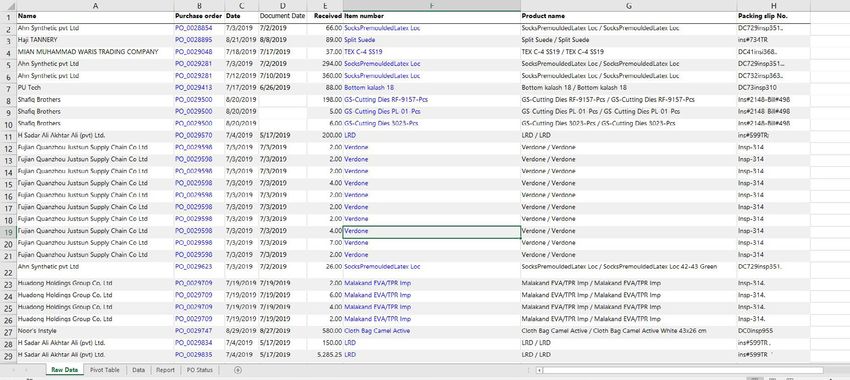This screenshot has height=380, width=850.
Task: Open purchase order link PO_0028854
Action: (x=194, y=28)
